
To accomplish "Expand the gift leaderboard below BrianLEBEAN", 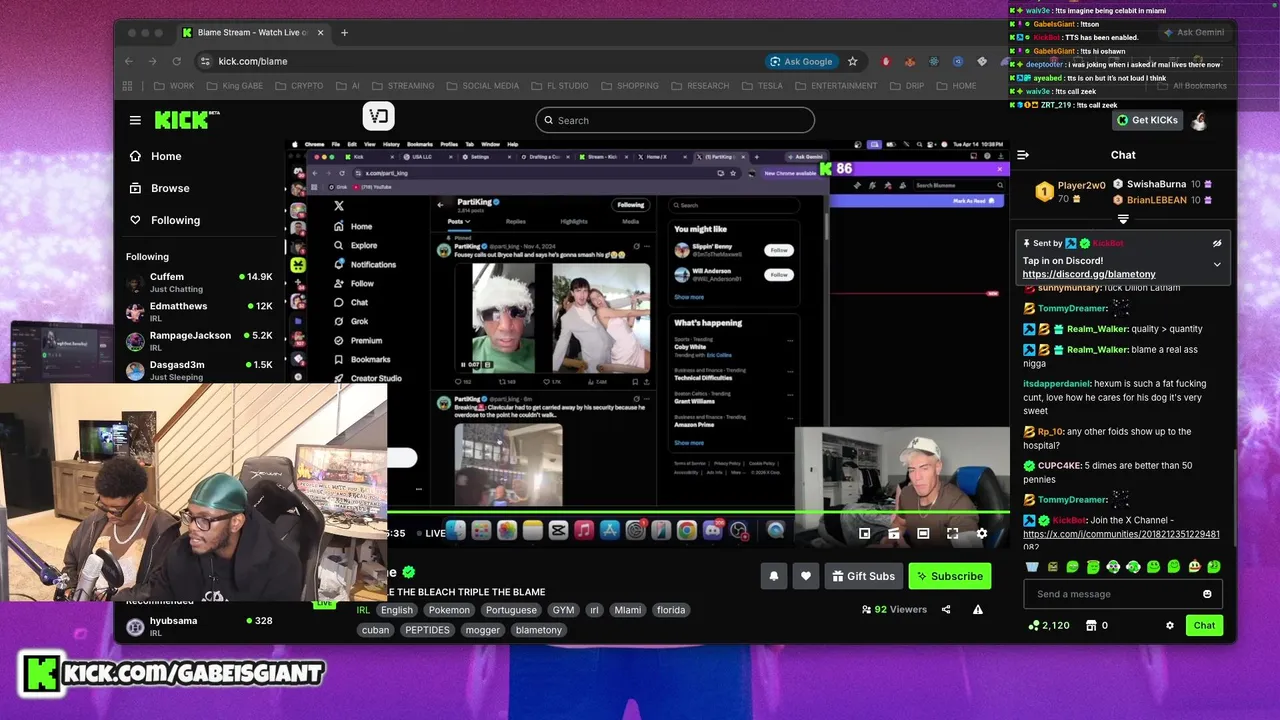I will [x=1123, y=219].
